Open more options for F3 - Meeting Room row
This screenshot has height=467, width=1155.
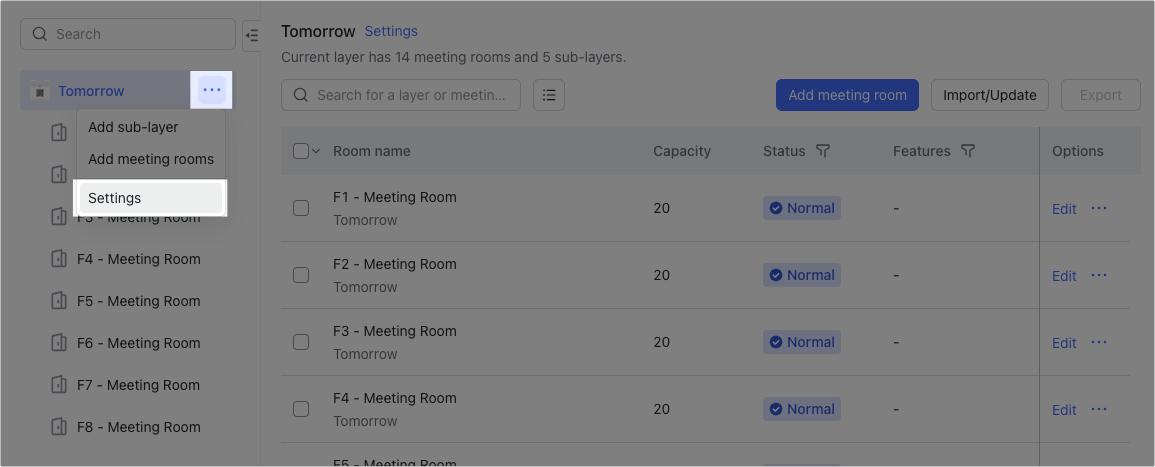tap(1099, 343)
